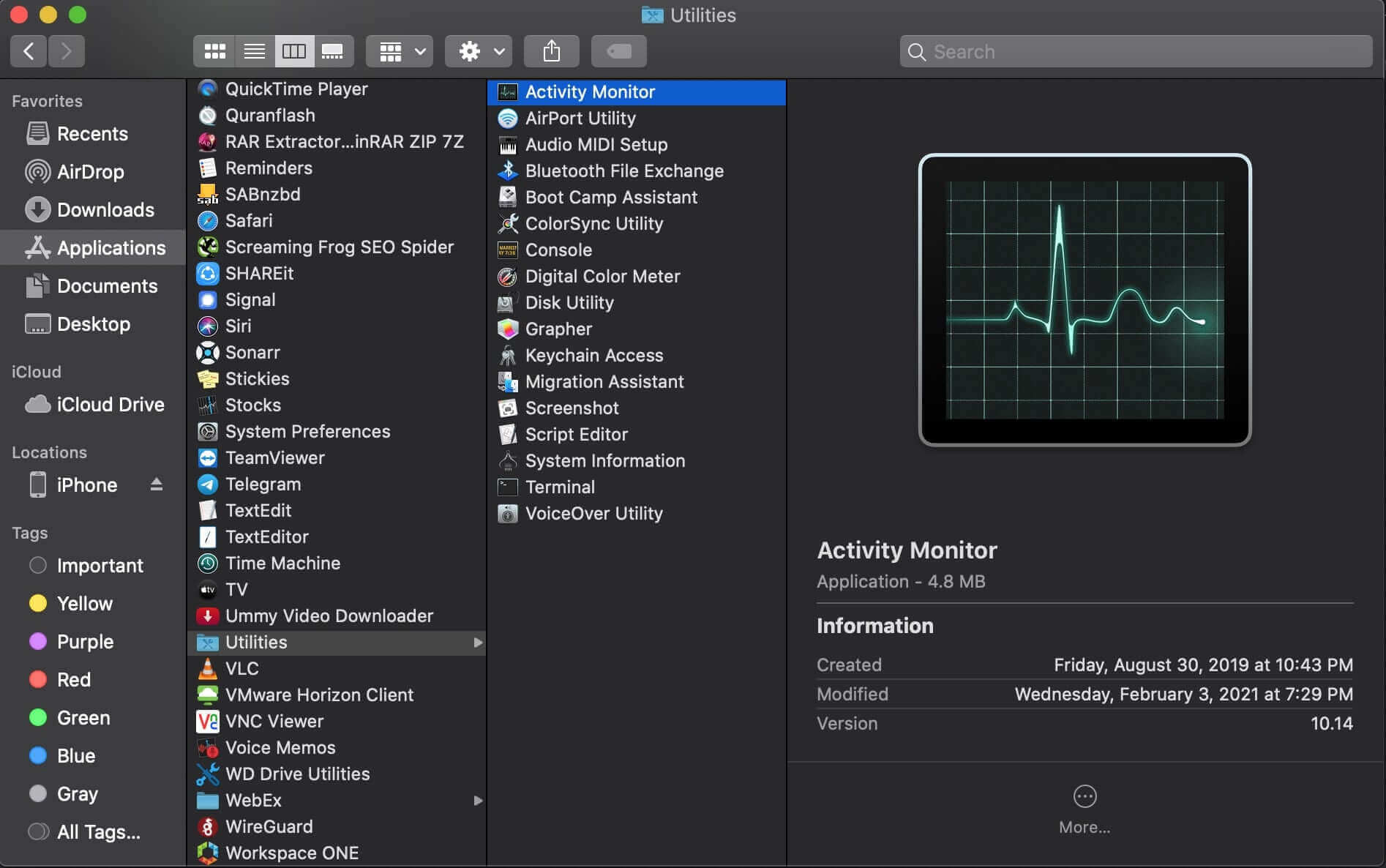Switch to list view
This screenshot has height=868, width=1386.
click(x=255, y=51)
